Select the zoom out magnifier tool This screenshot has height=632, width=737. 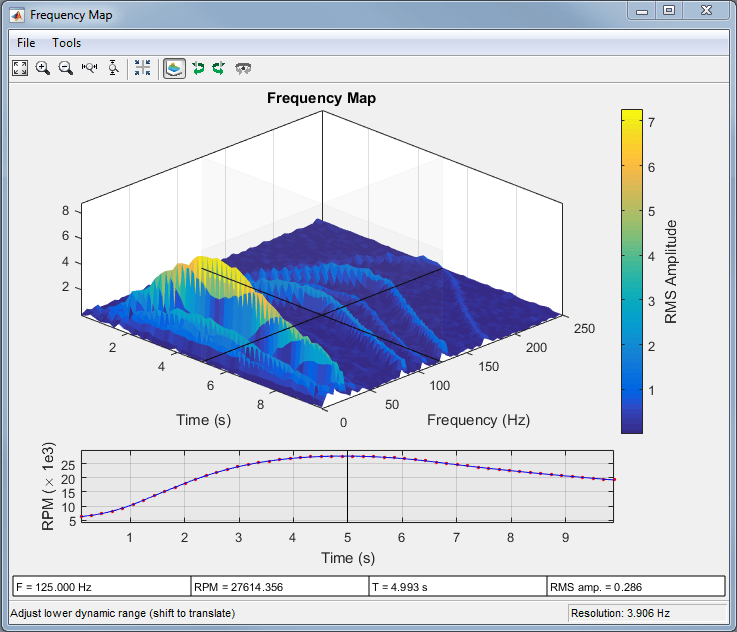(66, 68)
